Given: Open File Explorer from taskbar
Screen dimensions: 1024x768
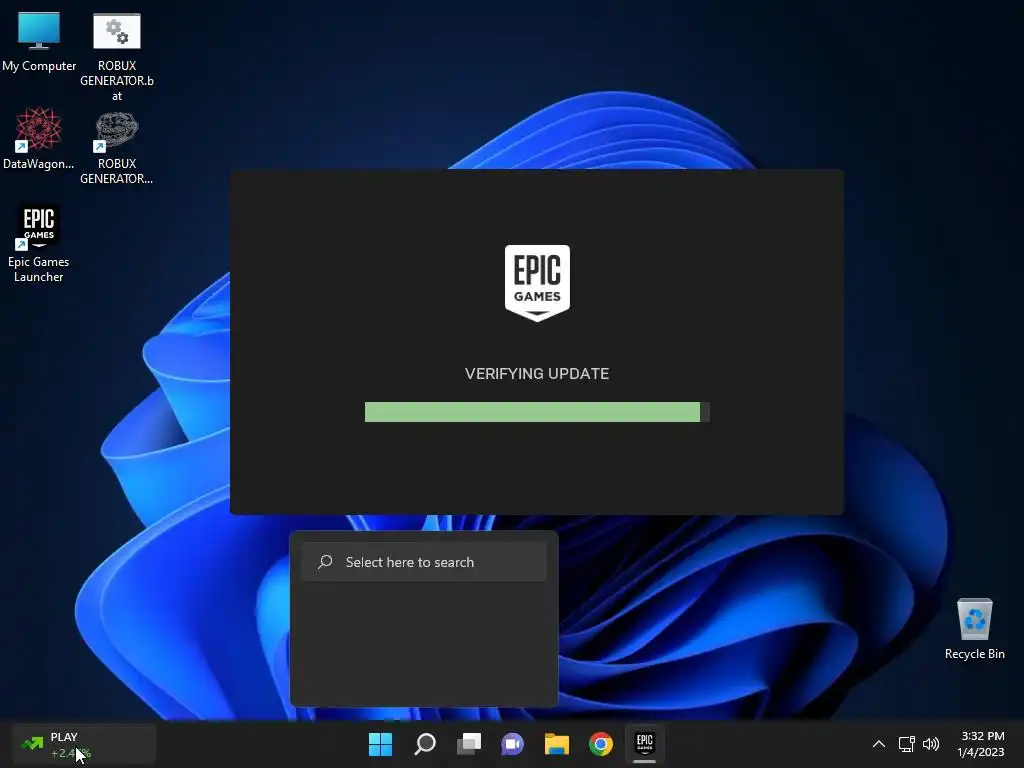Looking at the screenshot, I should point(556,744).
